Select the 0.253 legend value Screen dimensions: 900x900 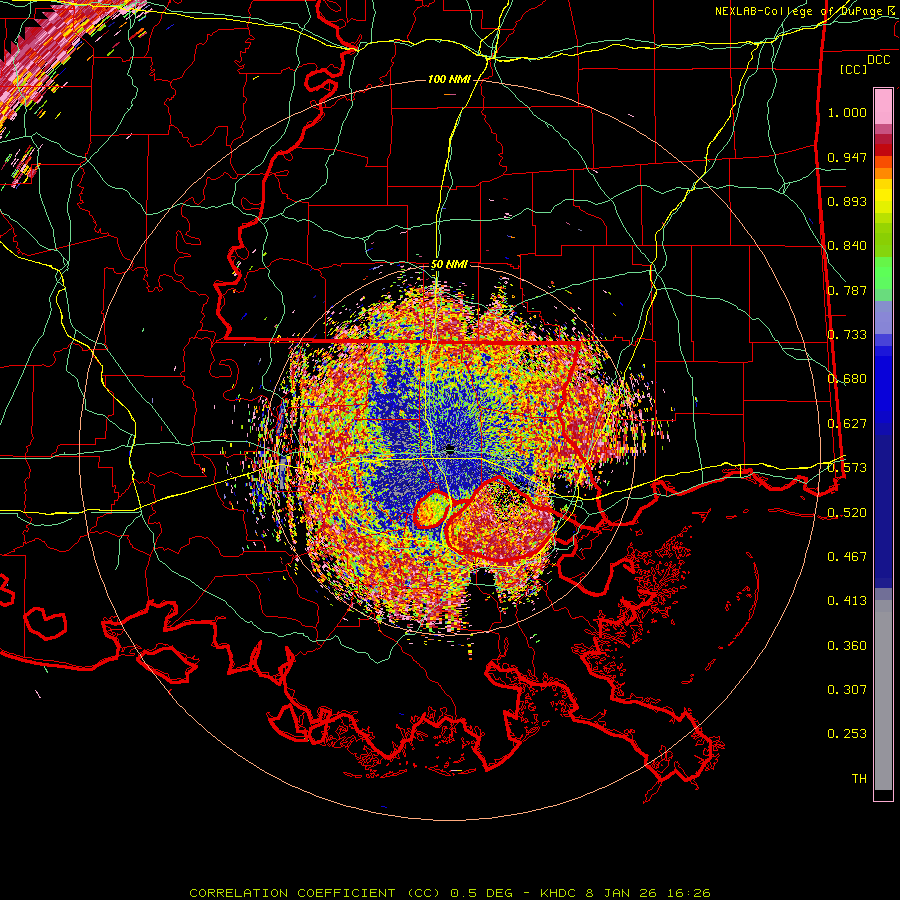click(x=847, y=734)
